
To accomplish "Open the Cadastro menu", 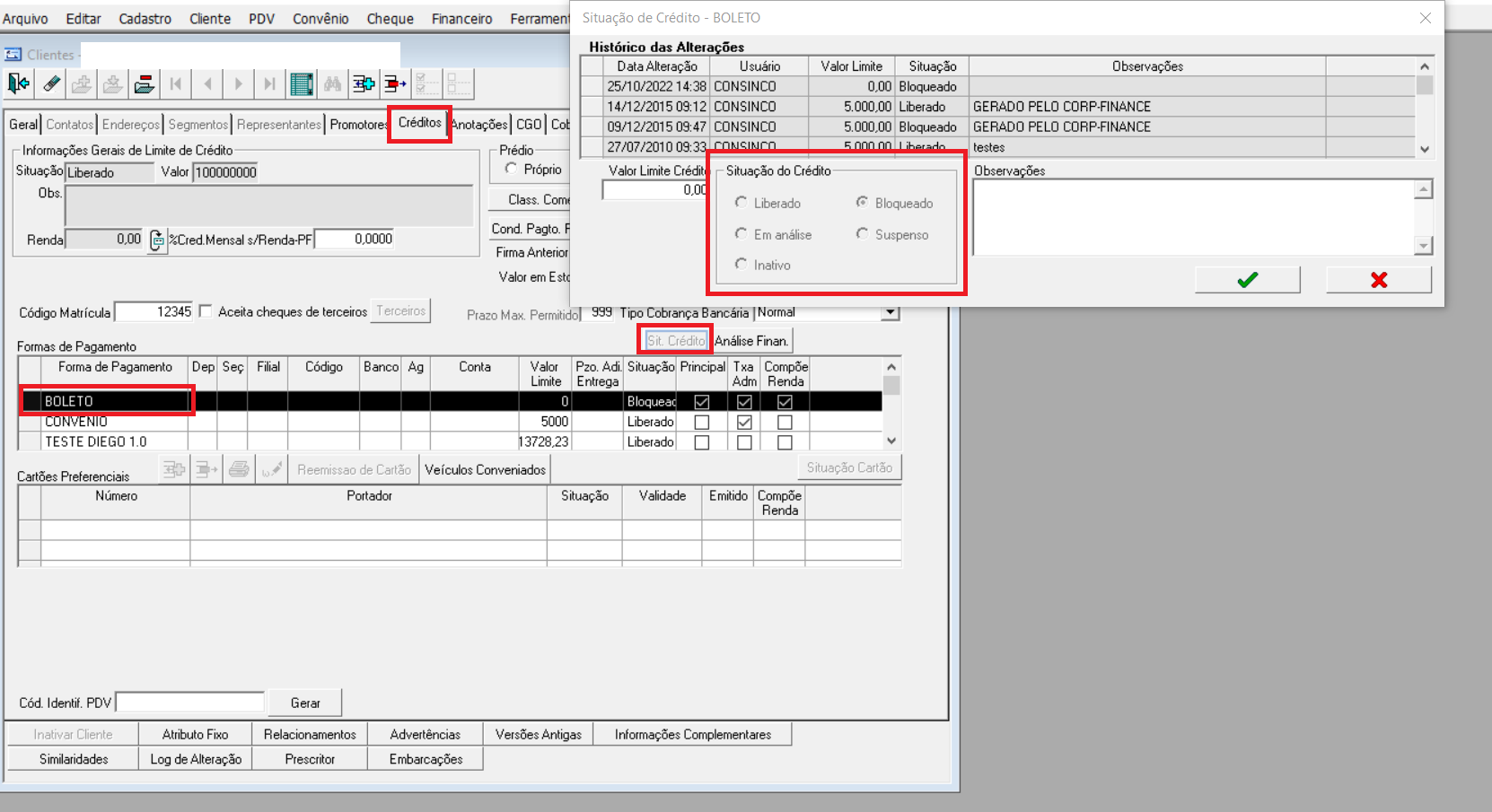I will click(145, 18).
